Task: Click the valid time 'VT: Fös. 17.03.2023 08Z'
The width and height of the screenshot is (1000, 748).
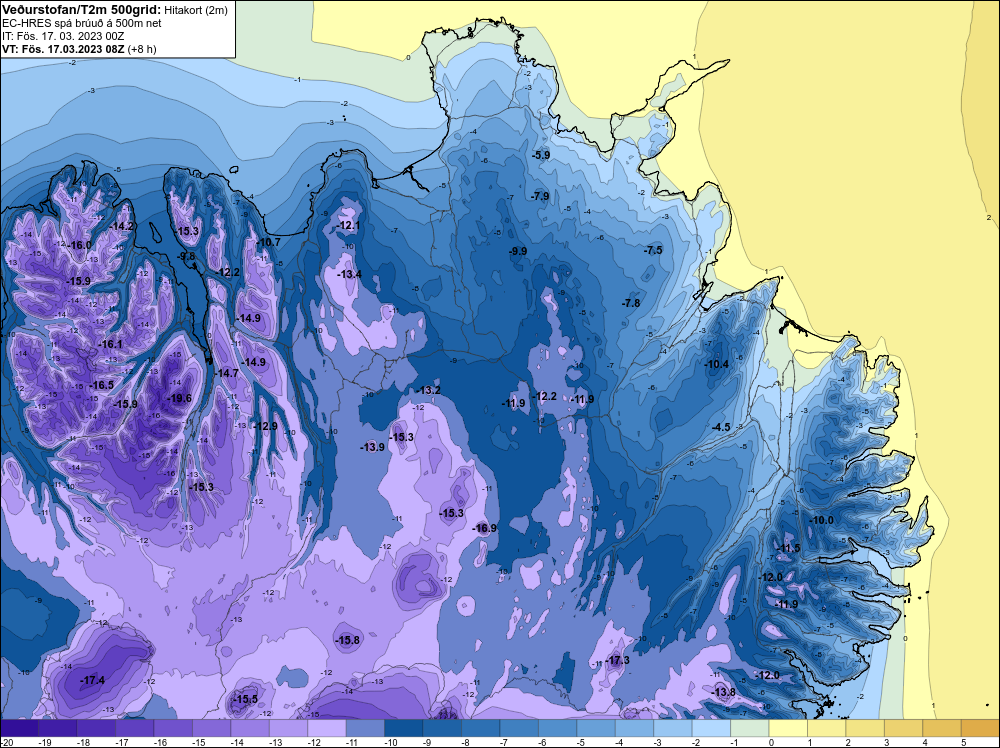Action: [x=63, y=48]
